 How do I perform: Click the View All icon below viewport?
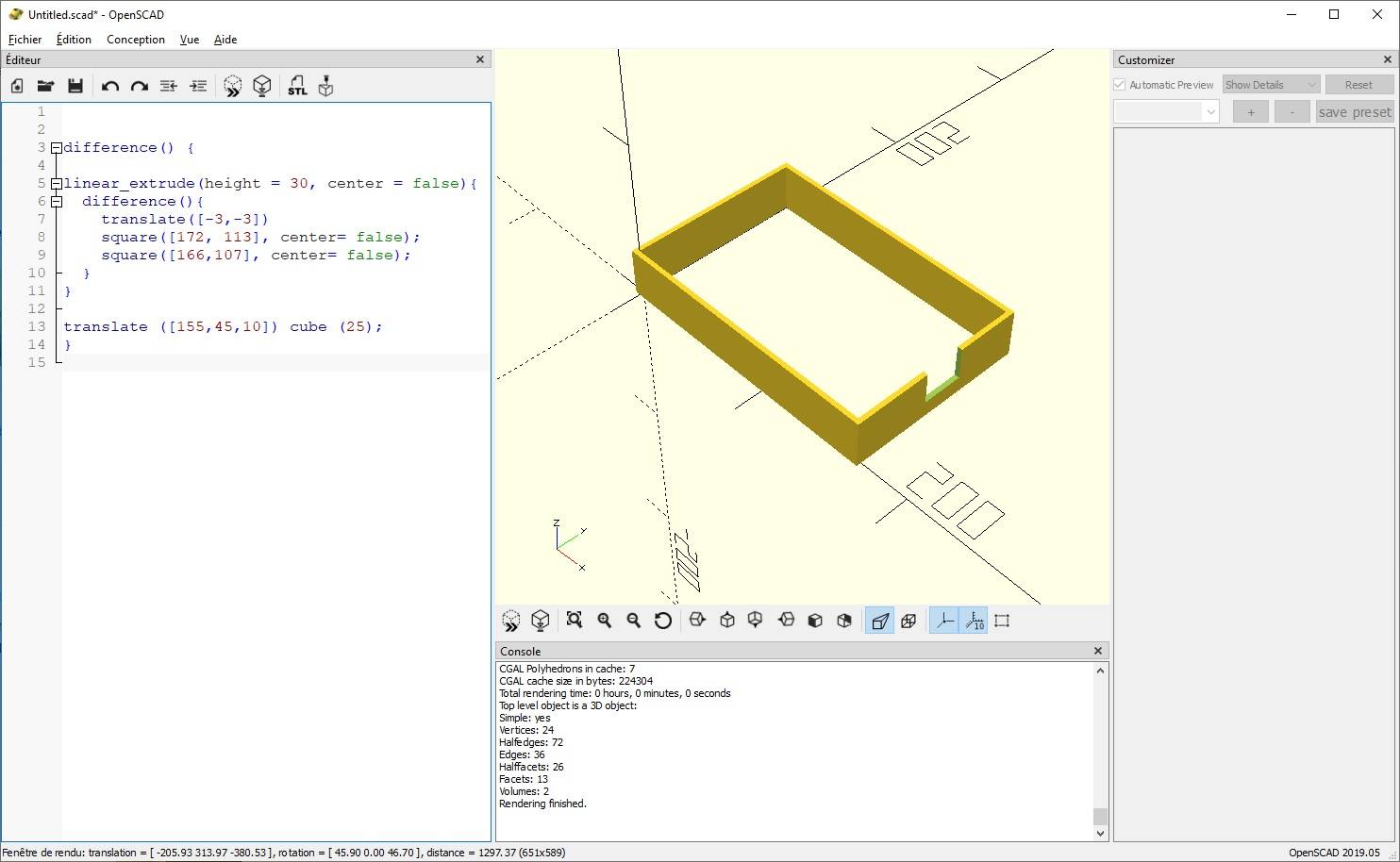click(x=574, y=621)
